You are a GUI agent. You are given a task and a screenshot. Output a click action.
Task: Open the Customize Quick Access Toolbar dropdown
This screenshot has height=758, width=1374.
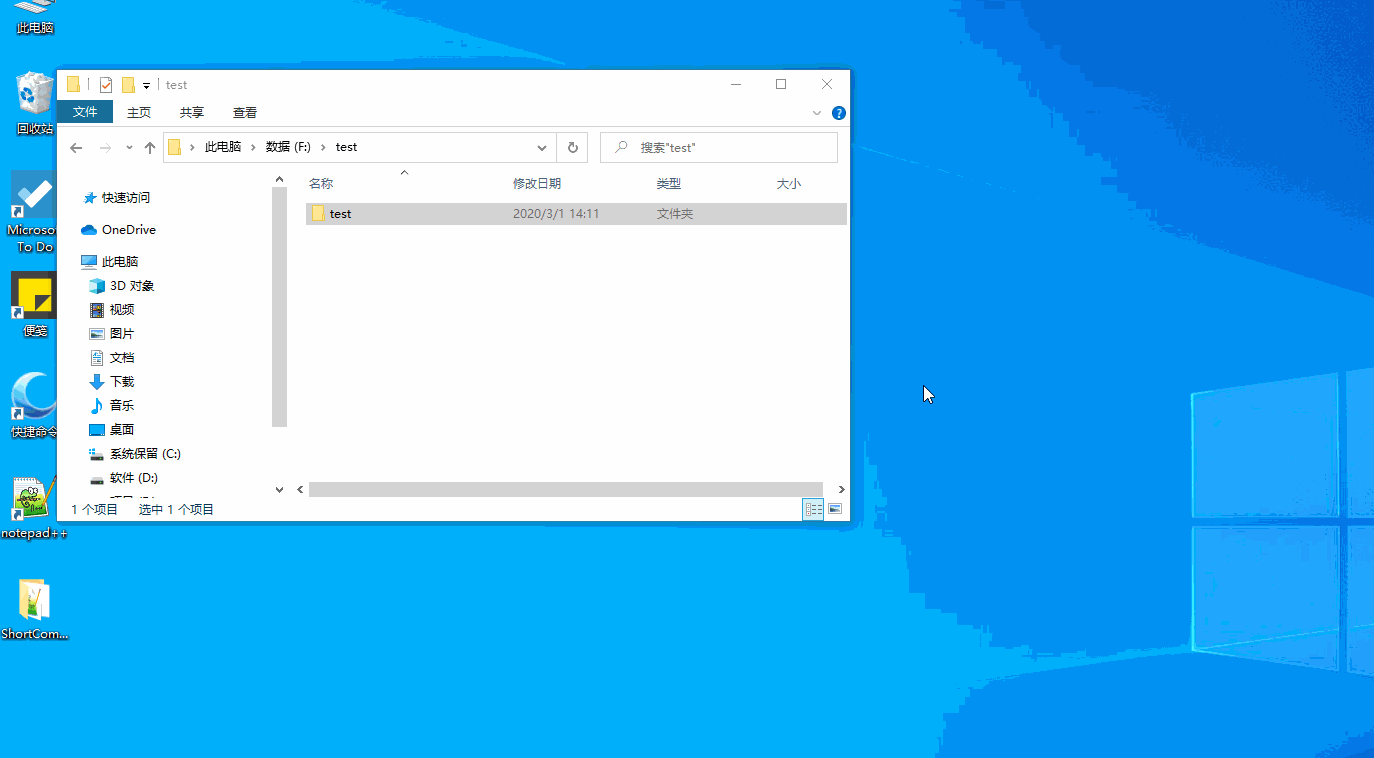click(146, 86)
